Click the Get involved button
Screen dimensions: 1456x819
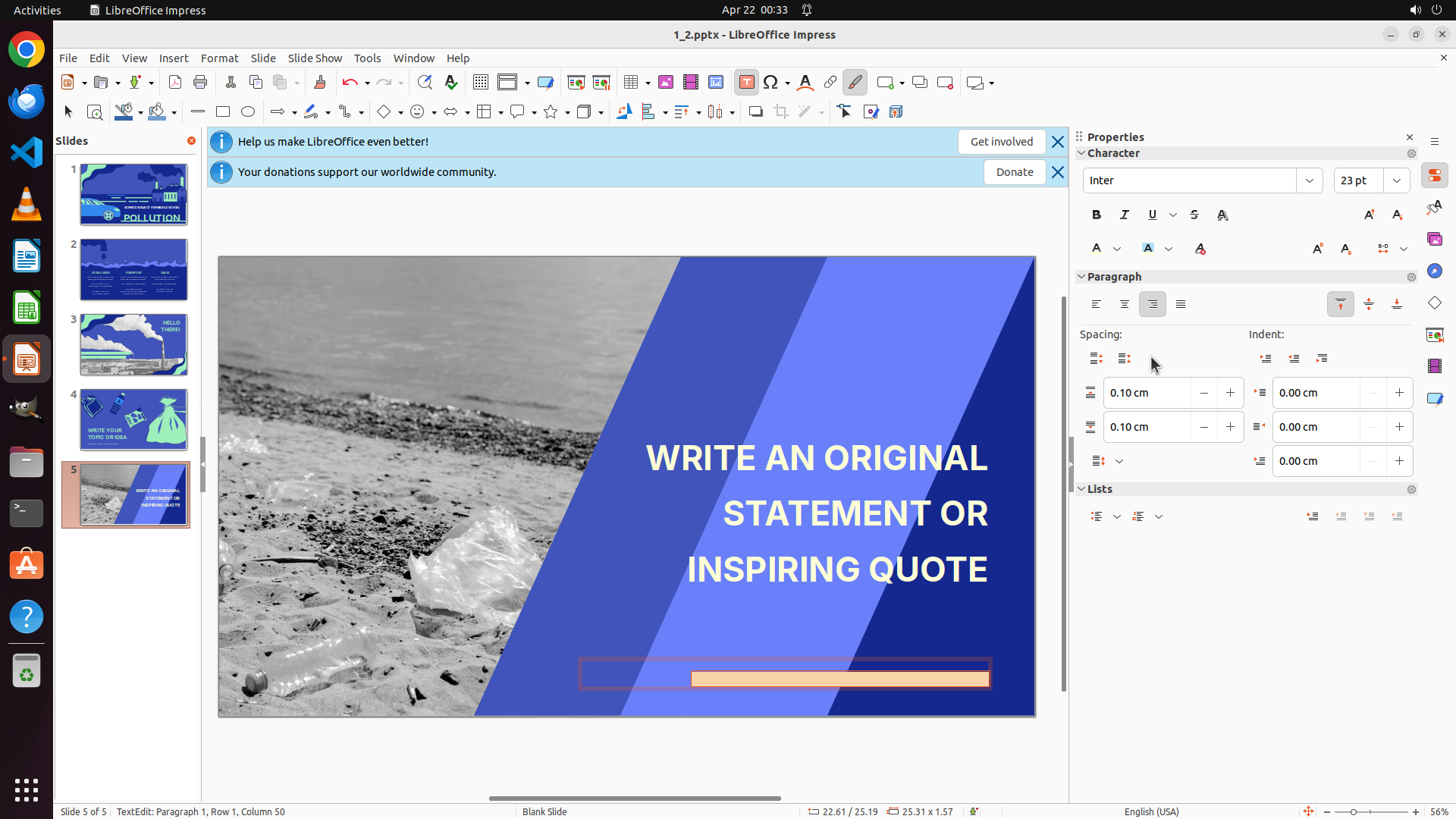point(1001,142)
